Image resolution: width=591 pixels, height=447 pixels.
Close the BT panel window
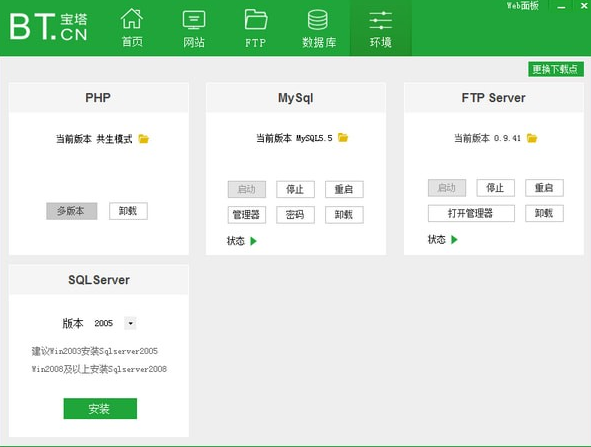coord(583,6)
